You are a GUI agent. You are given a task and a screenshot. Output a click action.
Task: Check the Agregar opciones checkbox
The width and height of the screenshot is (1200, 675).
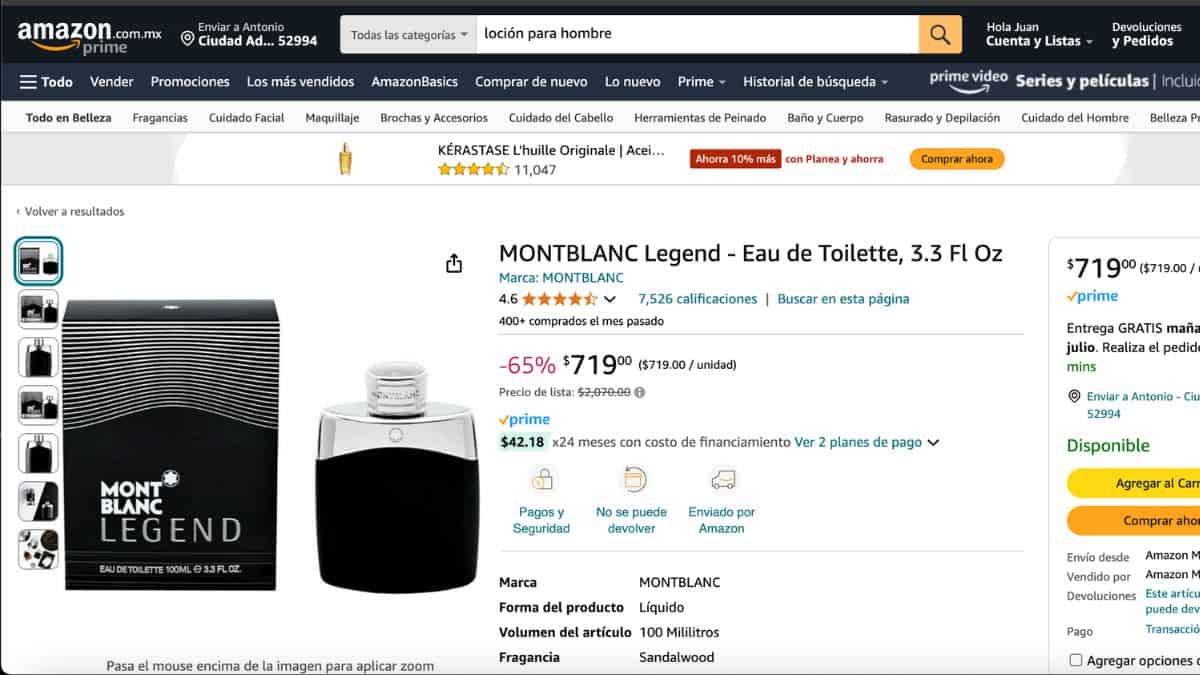coord(1076,660)
